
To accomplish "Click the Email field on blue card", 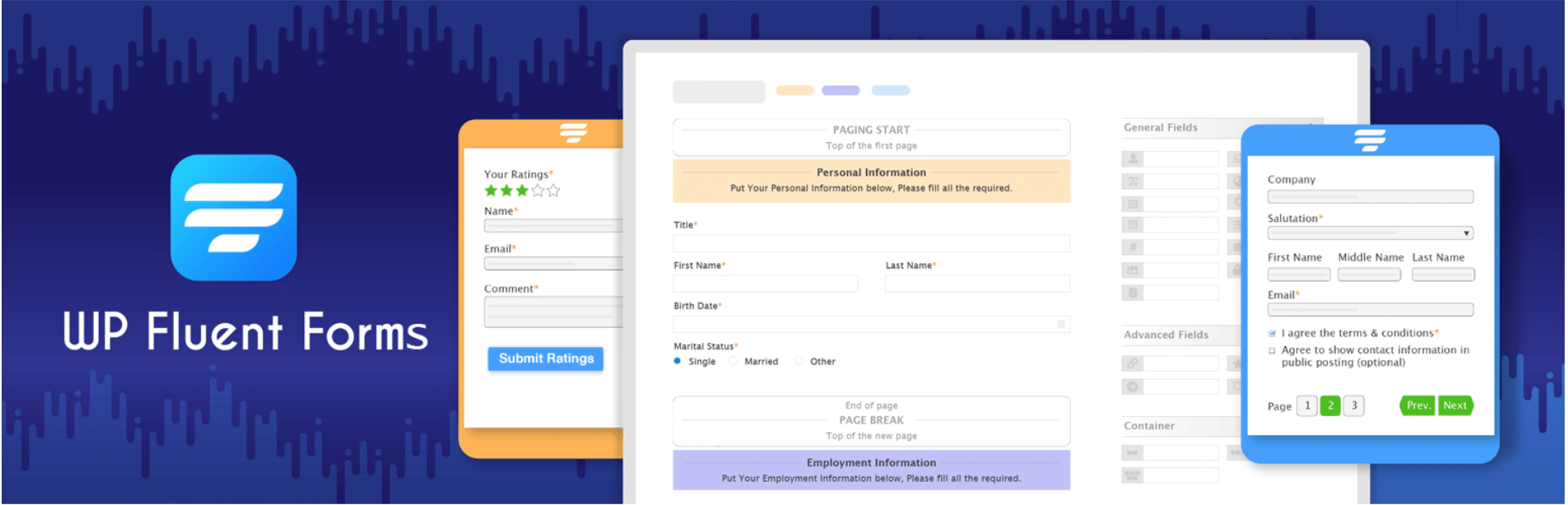I will pyautogui.click(x=1370, y=310).
